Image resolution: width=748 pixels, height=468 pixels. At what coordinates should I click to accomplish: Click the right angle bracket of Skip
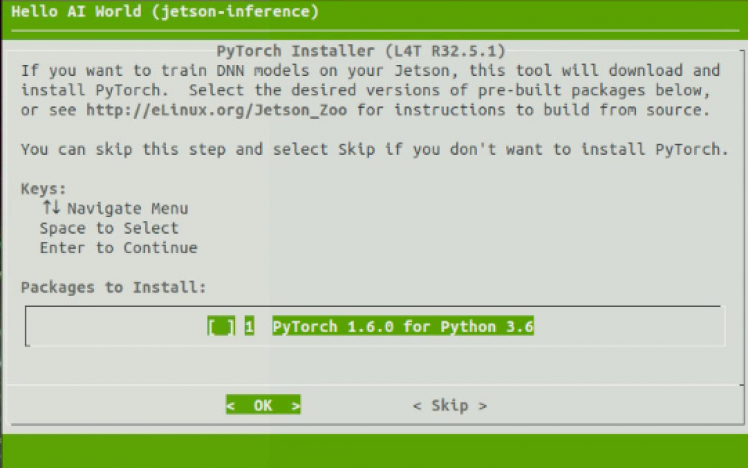point(483,405)
